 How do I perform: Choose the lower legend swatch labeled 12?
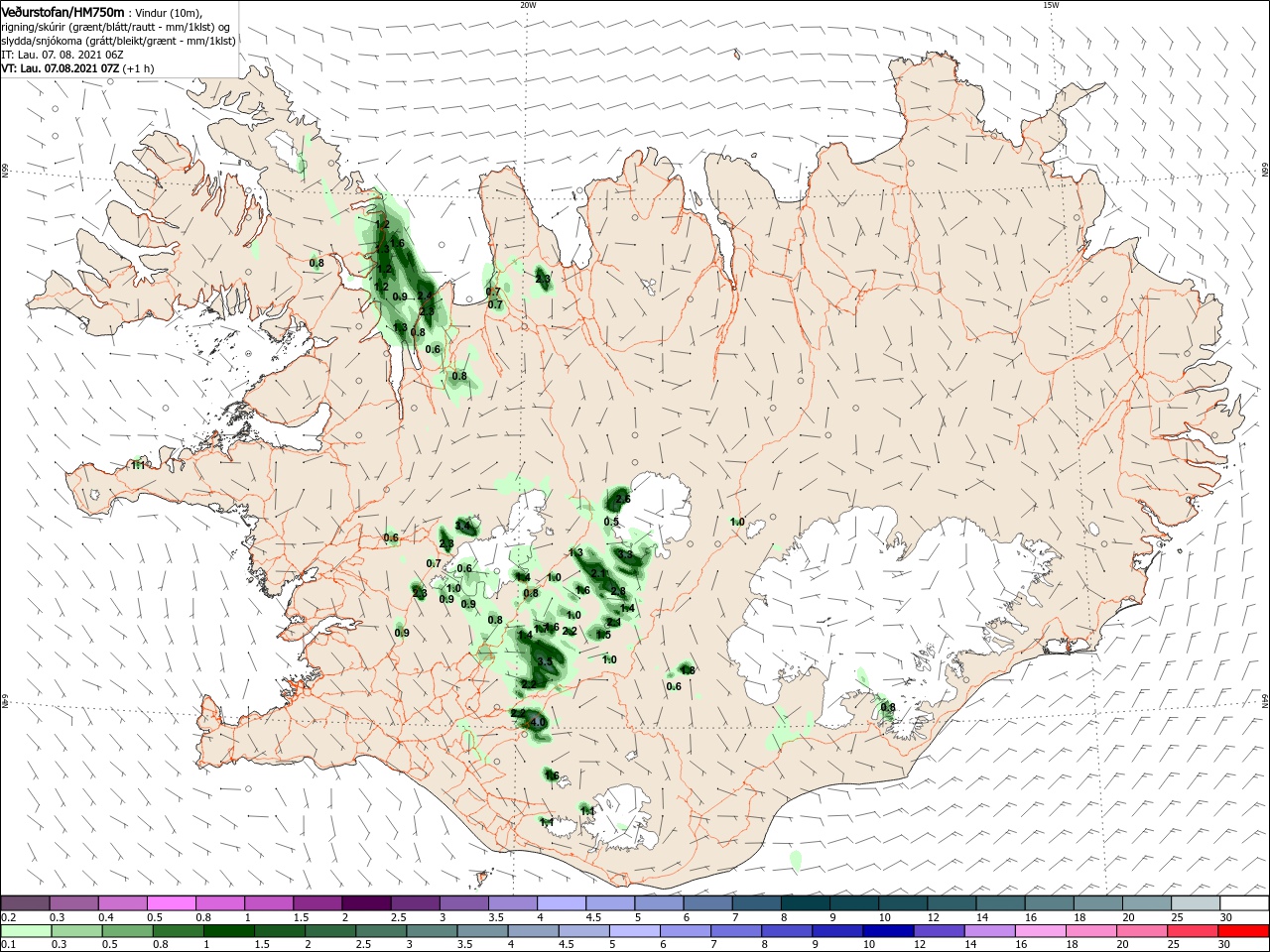click(940, 931)
